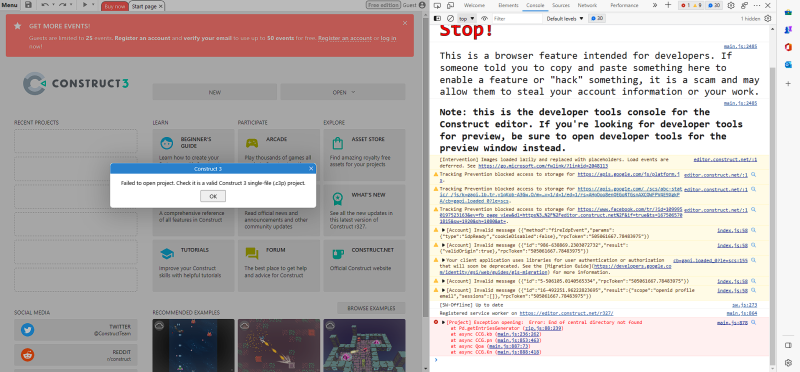Select the Console tab in DevTools
The height and width of the screenshot is (372, 800).
535,5
